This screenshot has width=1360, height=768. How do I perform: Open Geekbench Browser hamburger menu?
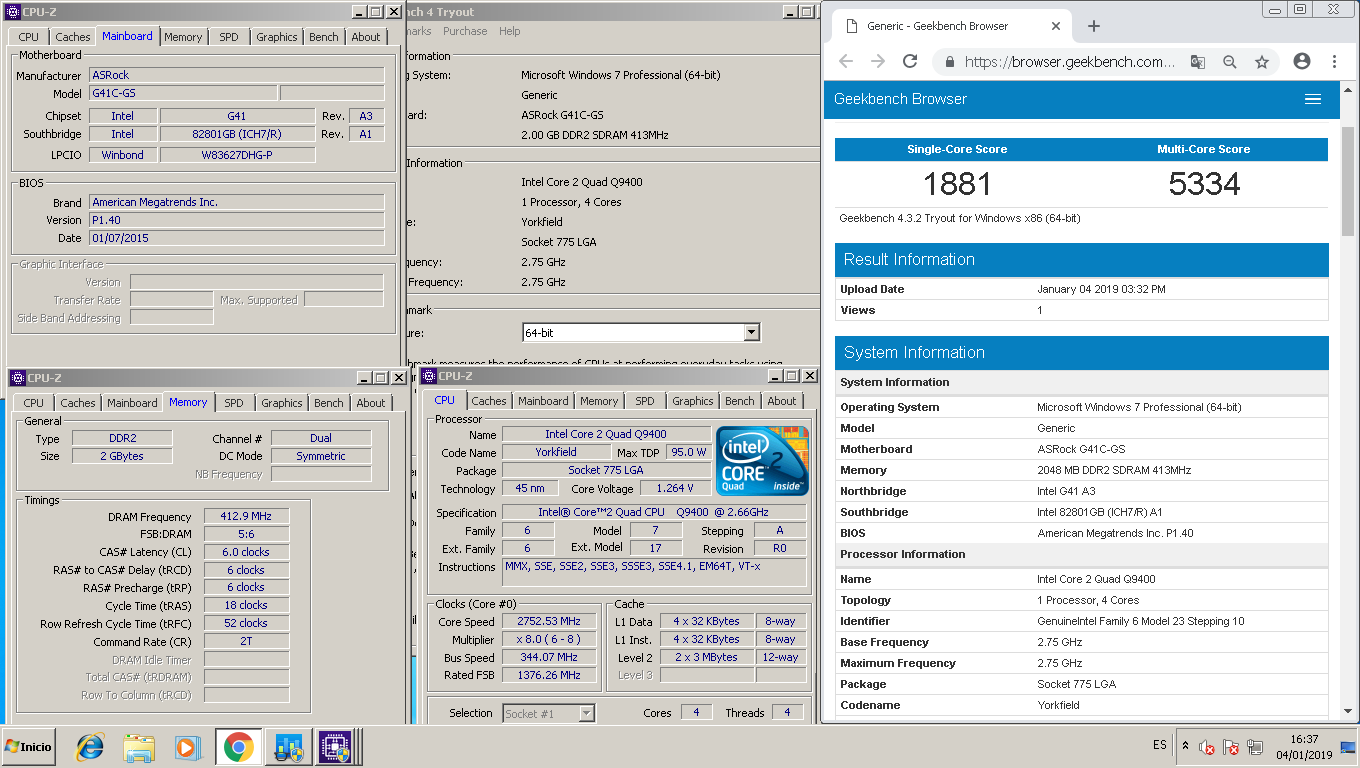[x=1313, y=99]
